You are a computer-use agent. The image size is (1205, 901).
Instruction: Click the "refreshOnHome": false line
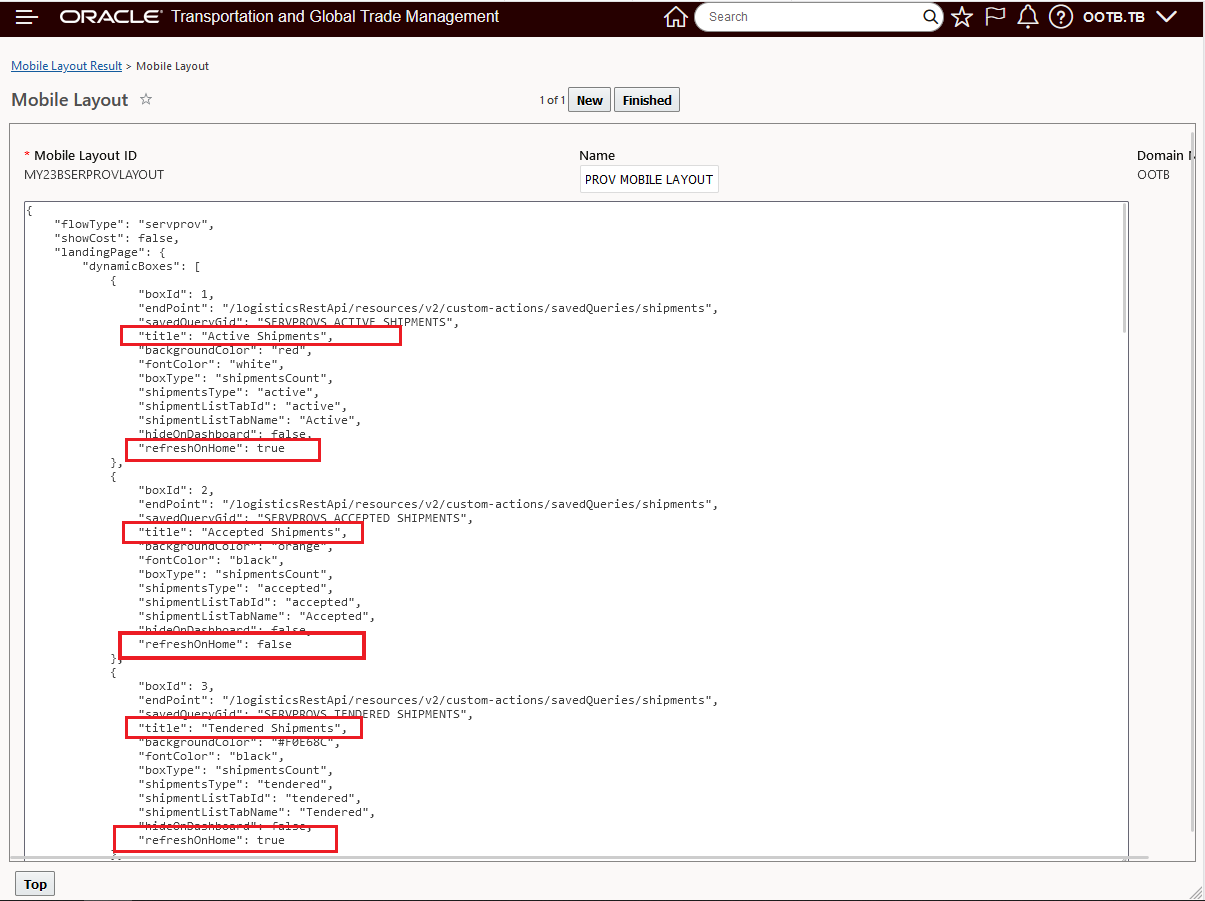215,644
